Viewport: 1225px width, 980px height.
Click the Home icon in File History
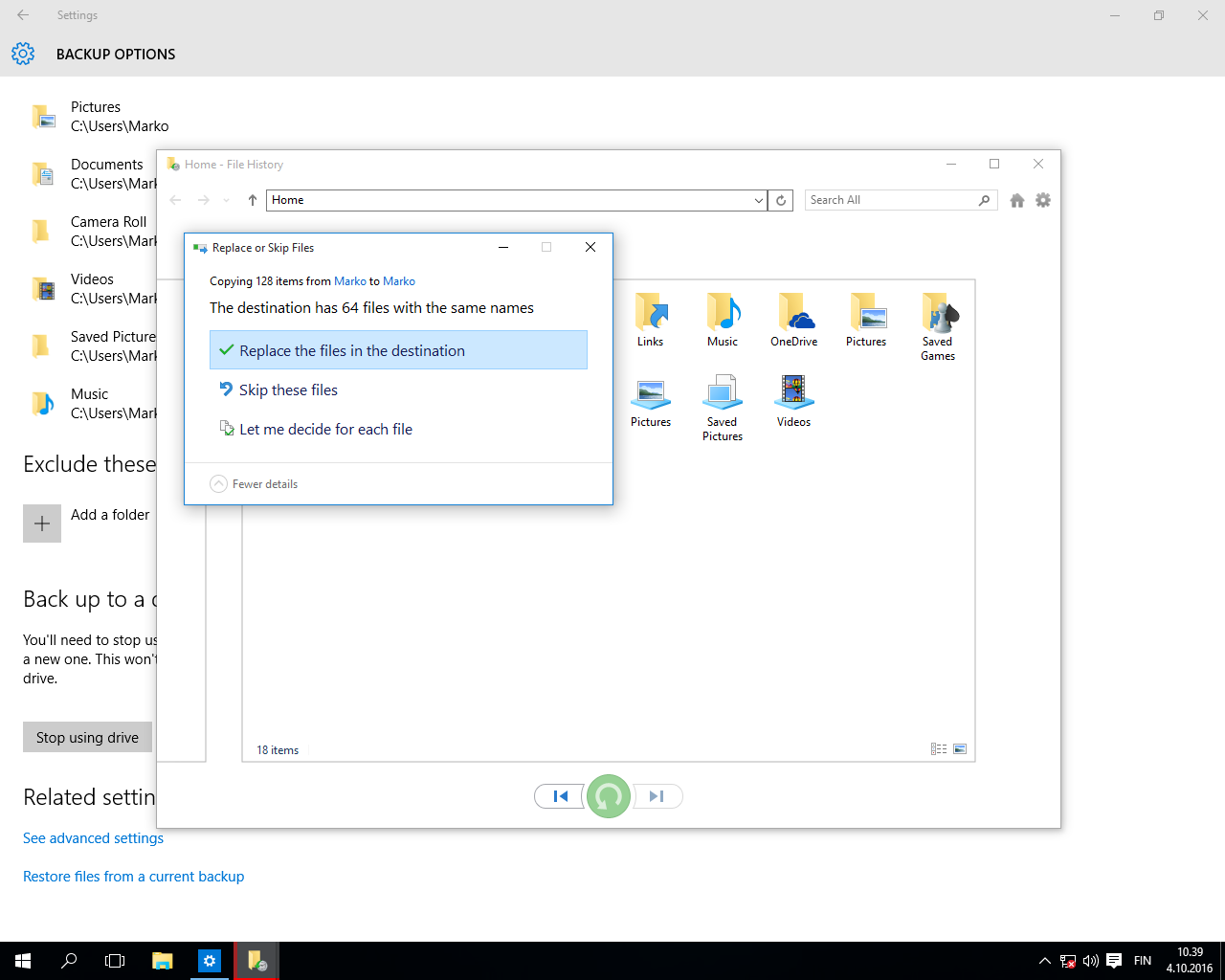[1017, 200]
